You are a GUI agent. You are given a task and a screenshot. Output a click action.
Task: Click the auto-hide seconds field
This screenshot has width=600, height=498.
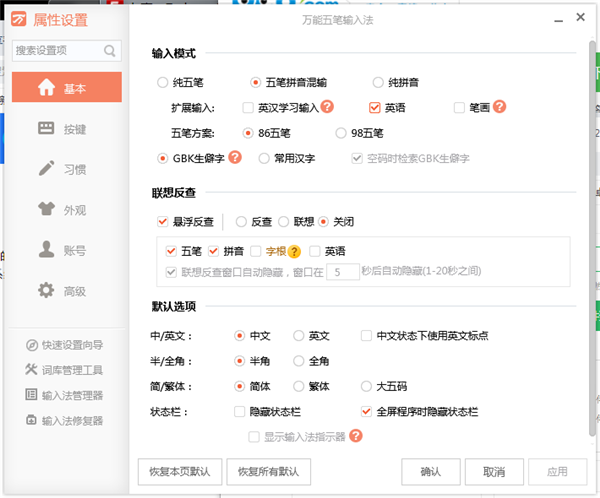343,272
